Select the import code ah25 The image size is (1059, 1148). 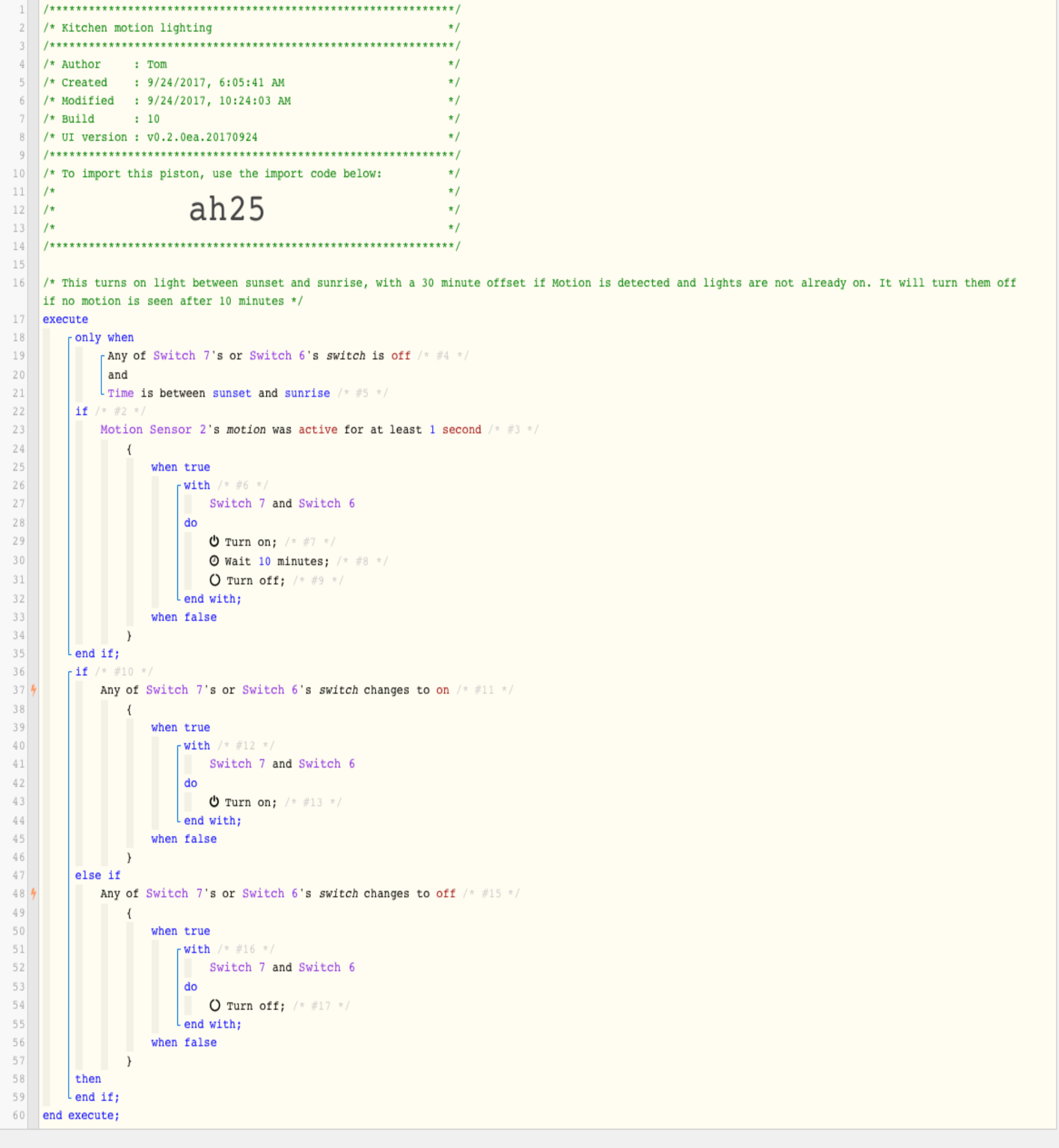click(227, 209)
